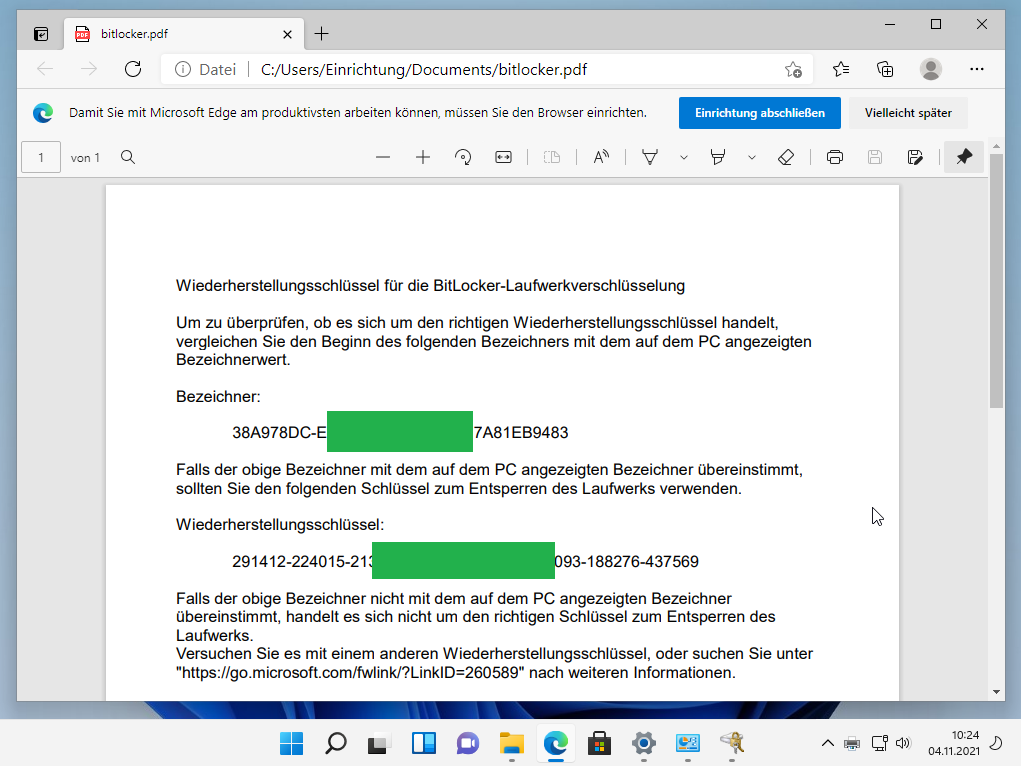Screen dimensions: 1021x766
Task: Click the '093-188276-437569' key text
Action: tap(626, 561)
